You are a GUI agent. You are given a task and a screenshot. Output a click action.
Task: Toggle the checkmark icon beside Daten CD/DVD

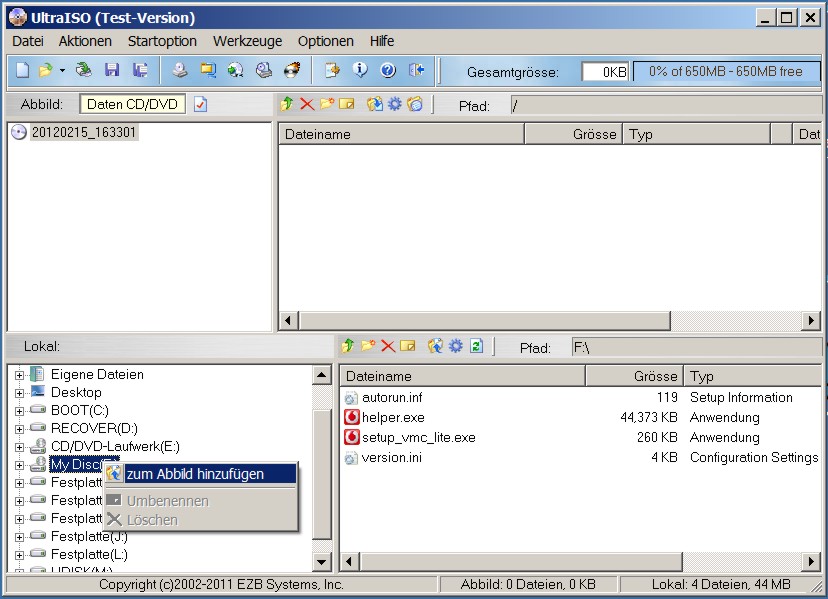point(200,105)
